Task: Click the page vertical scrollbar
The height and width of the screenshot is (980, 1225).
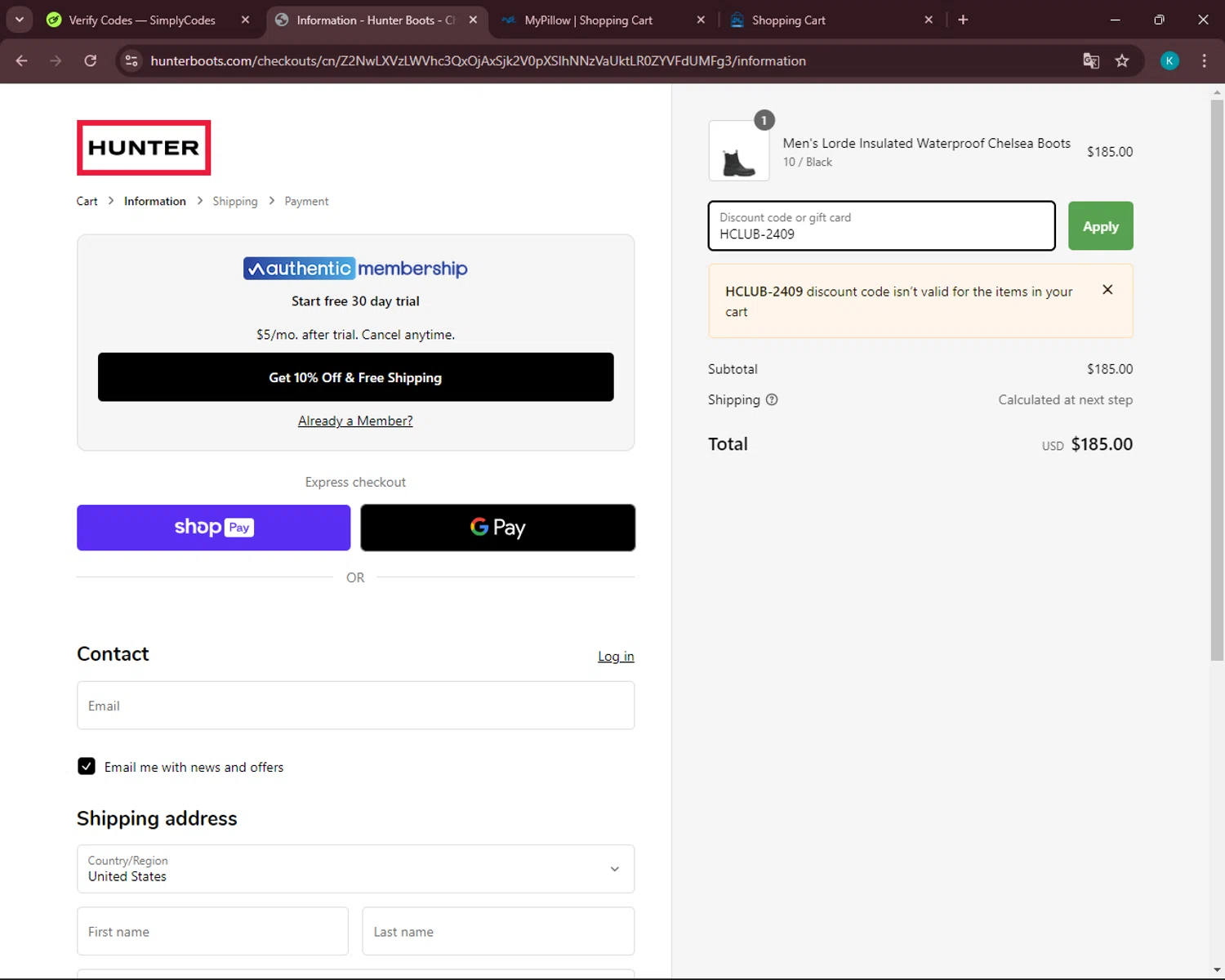Action: [x=1217, y=380]
